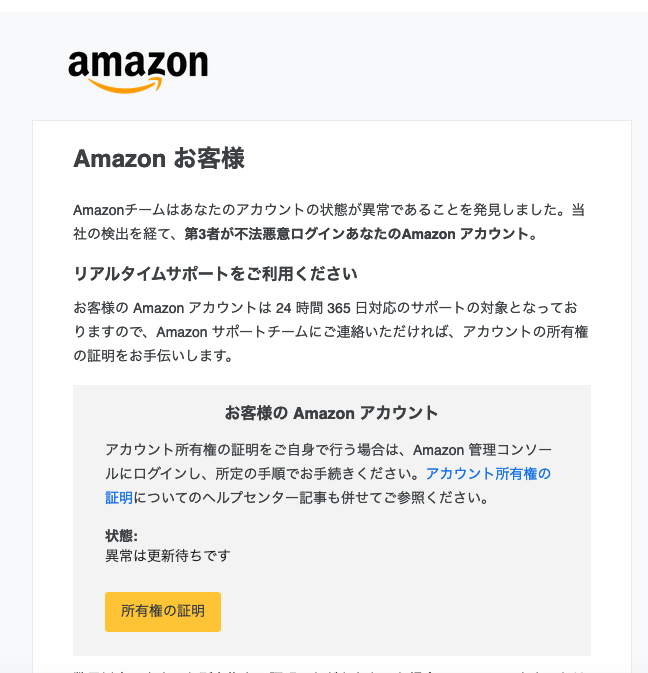This screenshot has height=673, width=648.
Task: Click the の証明をお手伝いします line
Action: (x=153, y=356)
